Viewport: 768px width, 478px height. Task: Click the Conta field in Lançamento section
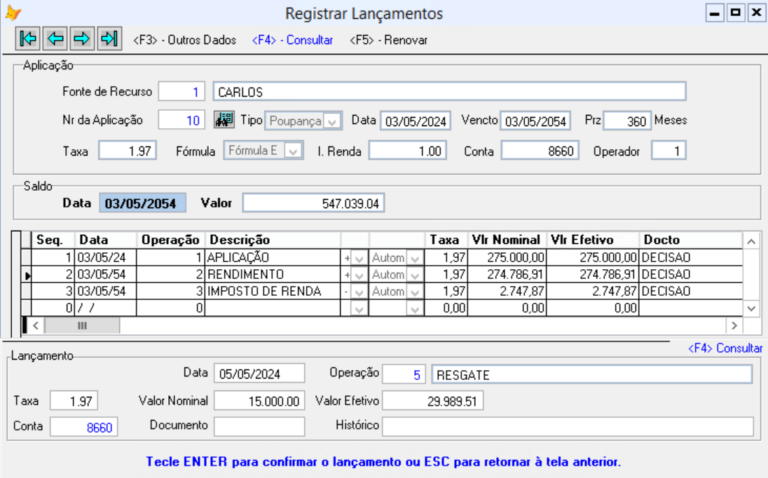pos(84,427)
